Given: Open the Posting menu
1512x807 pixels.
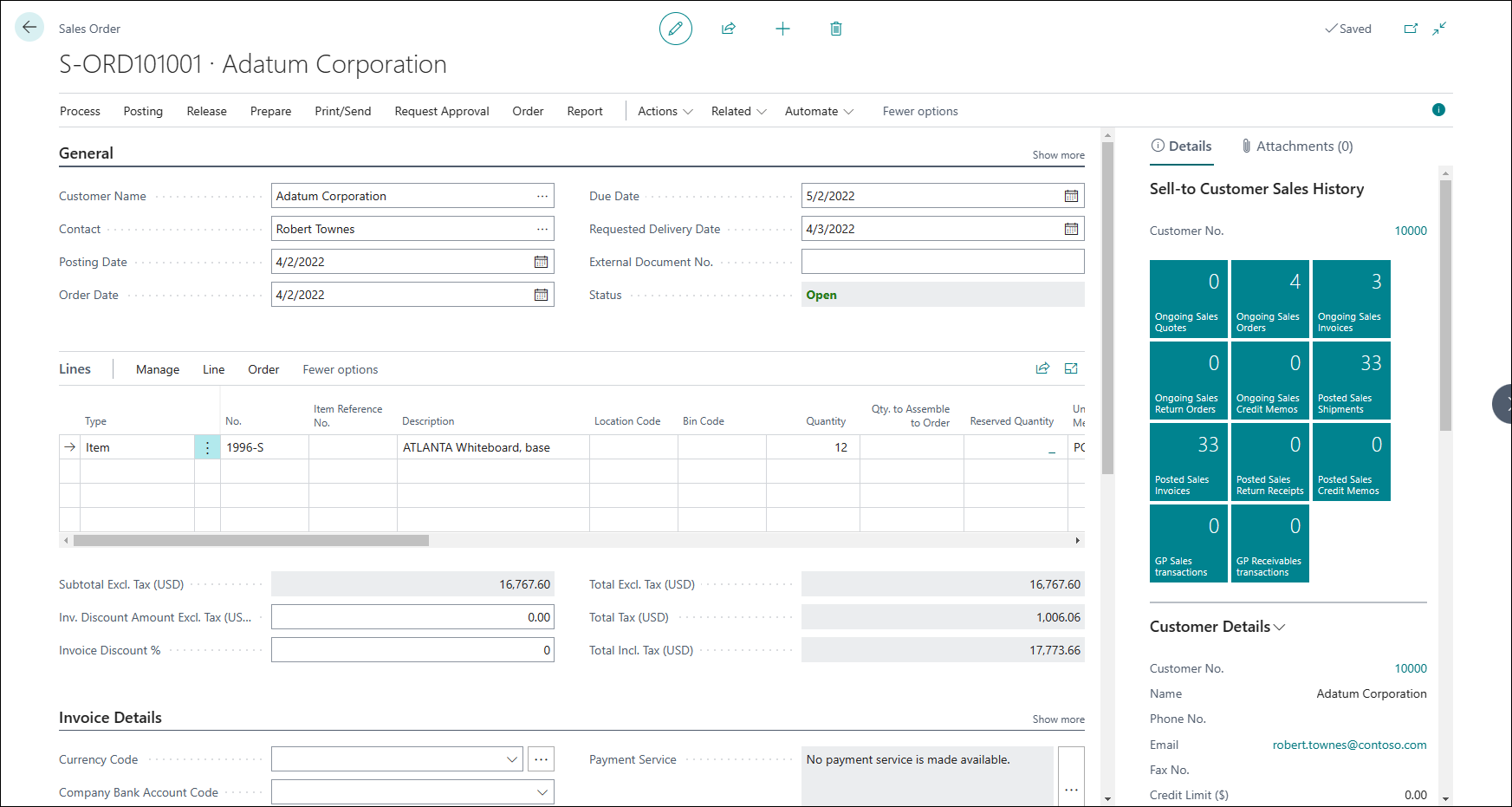Looking at the screenshot, I should [x=143, y=111].
